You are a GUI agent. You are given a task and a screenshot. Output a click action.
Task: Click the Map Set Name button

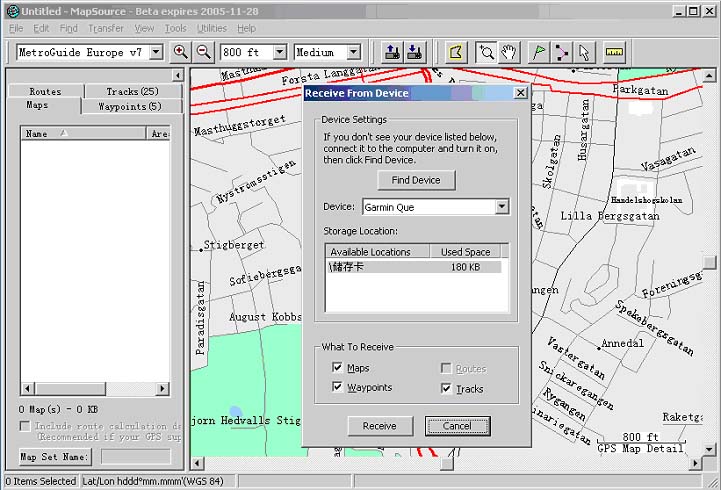(54, 456)
